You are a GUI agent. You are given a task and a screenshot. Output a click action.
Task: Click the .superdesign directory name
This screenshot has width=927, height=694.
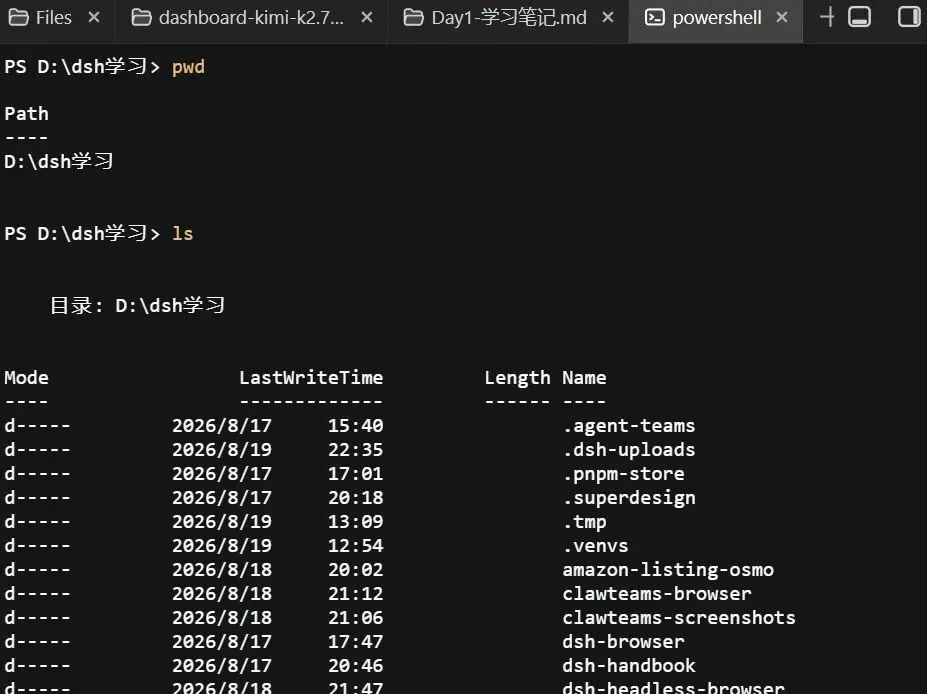pyautogui.click(x=629, y=498)
